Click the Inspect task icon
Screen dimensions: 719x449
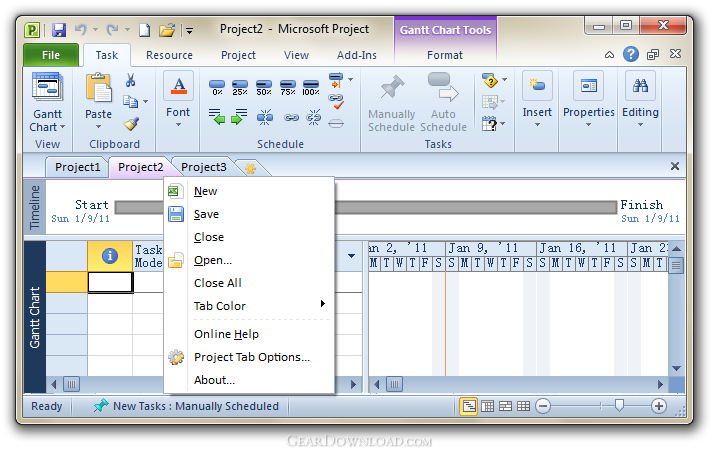[490, 81]
